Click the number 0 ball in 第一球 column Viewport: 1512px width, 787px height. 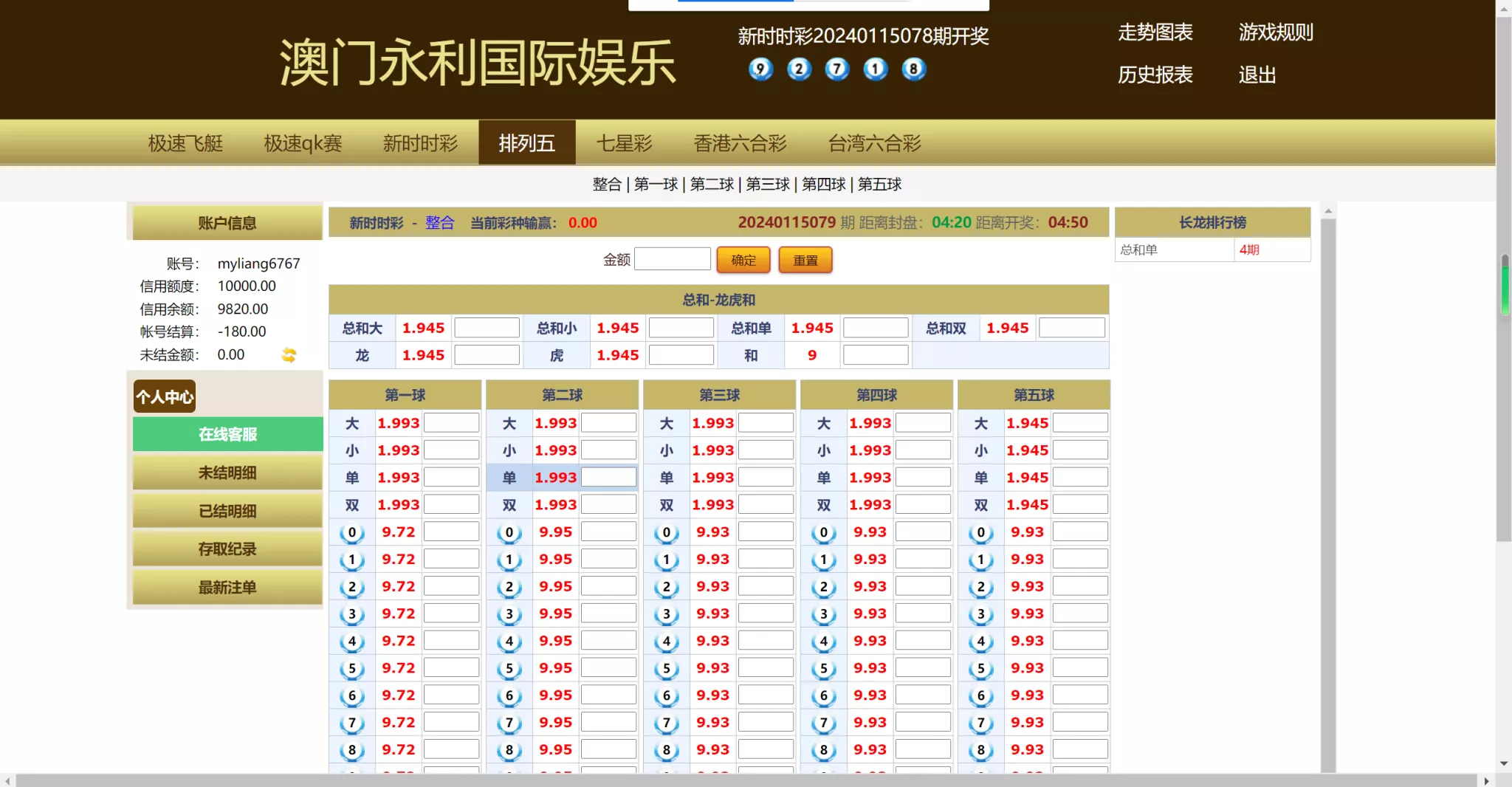351,531
